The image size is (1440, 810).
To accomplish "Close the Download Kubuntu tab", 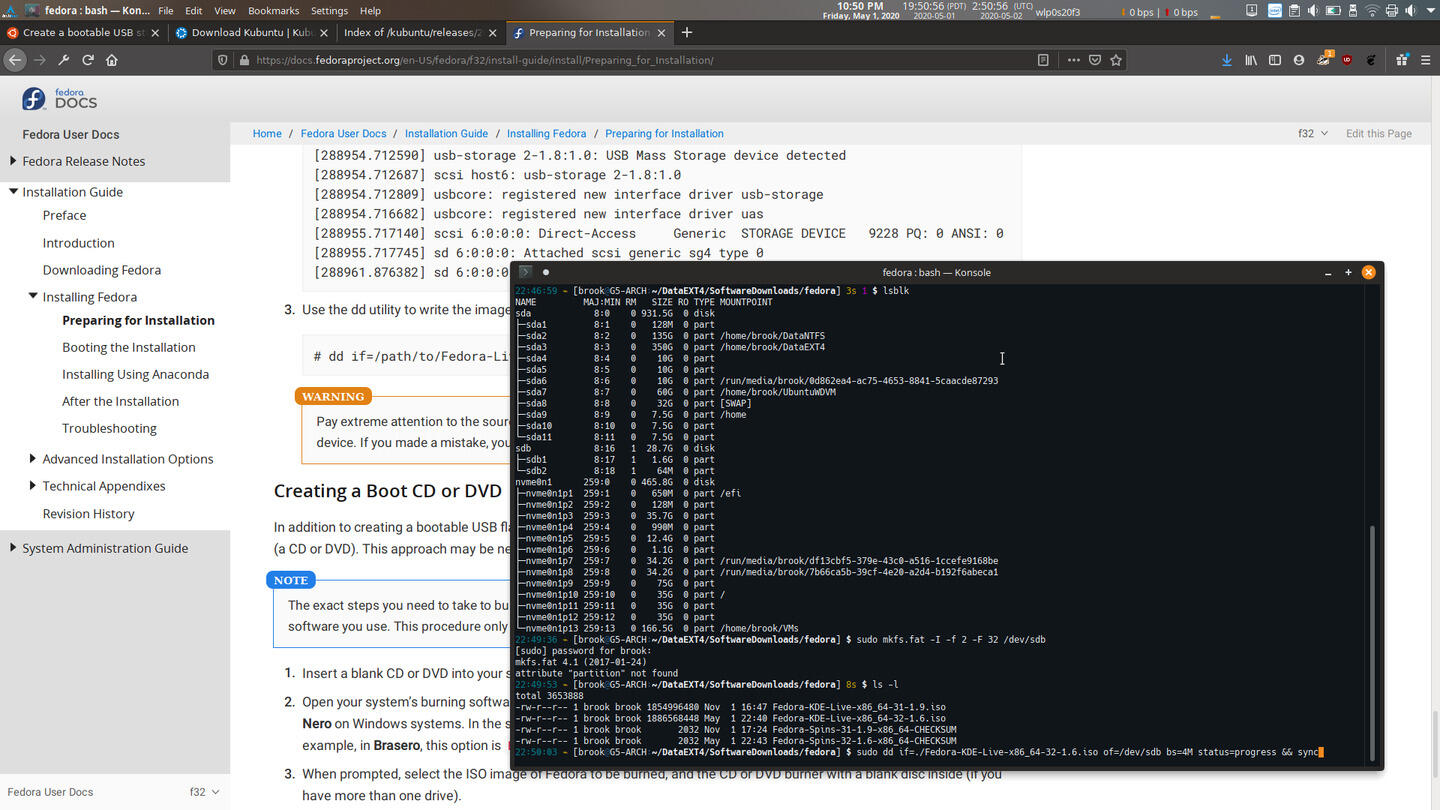I will click(323, 32).
